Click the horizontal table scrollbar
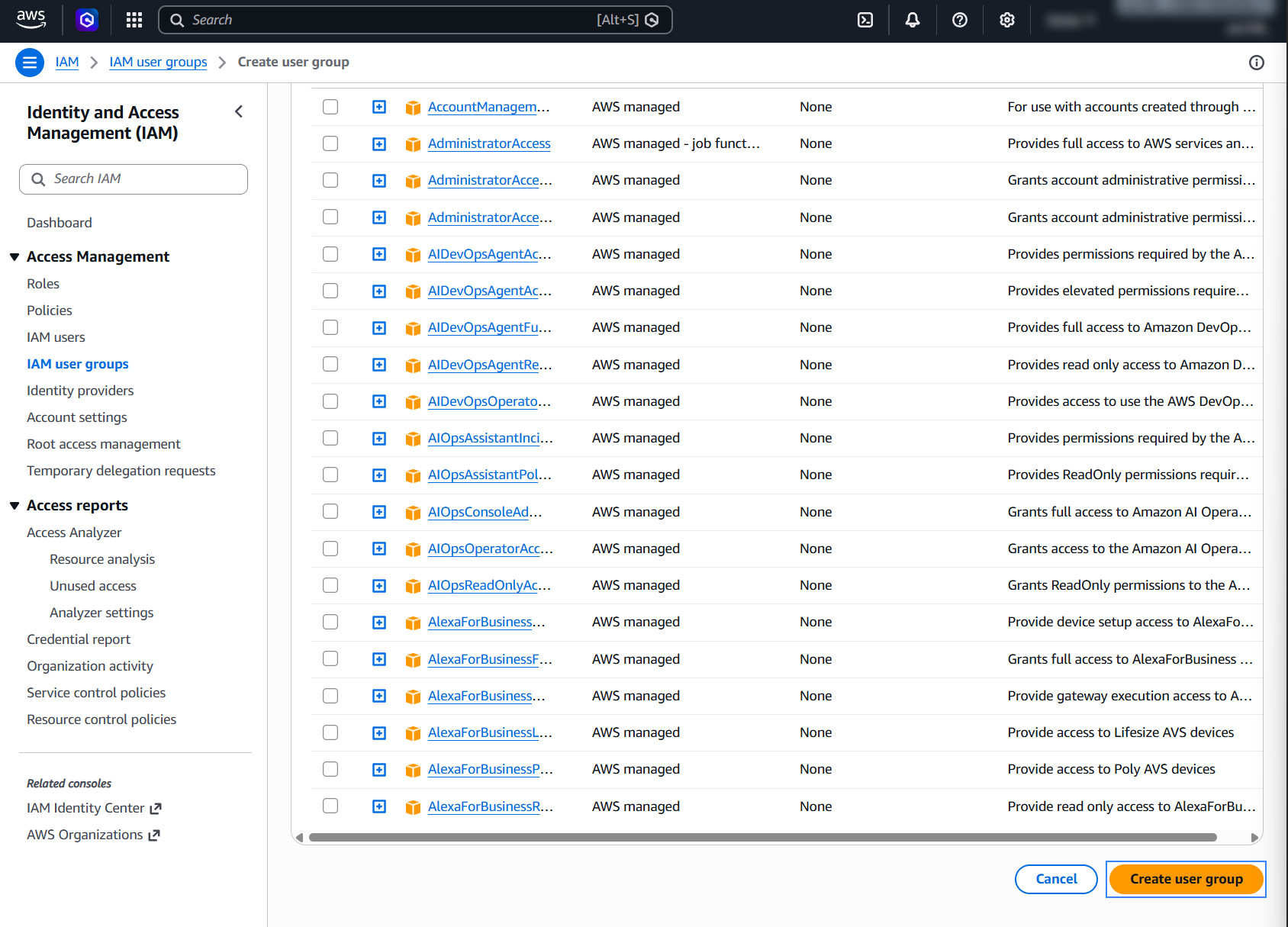The width and height of the screenshot is (1288, 927). tap(763, 837)
